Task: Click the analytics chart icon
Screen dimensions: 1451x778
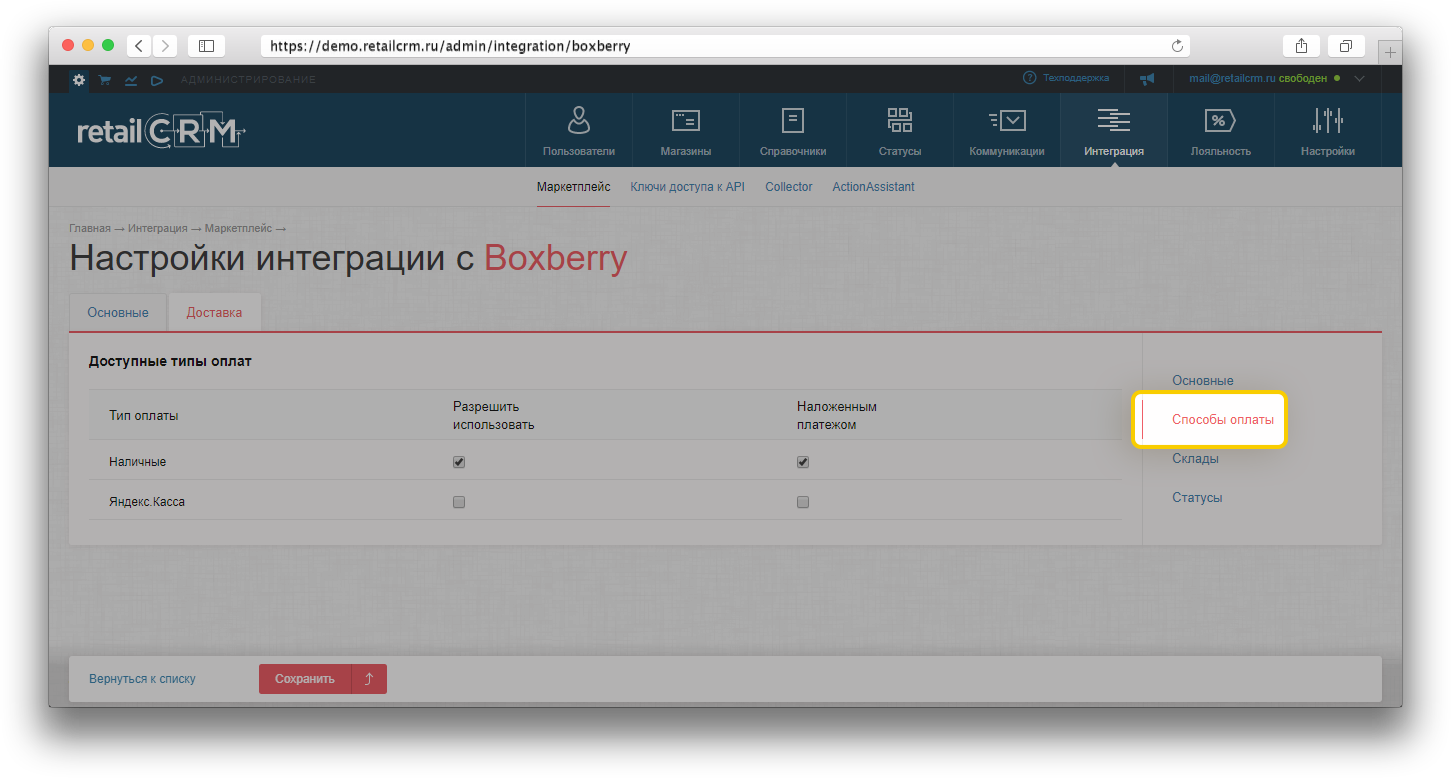Action: (131, 80)
